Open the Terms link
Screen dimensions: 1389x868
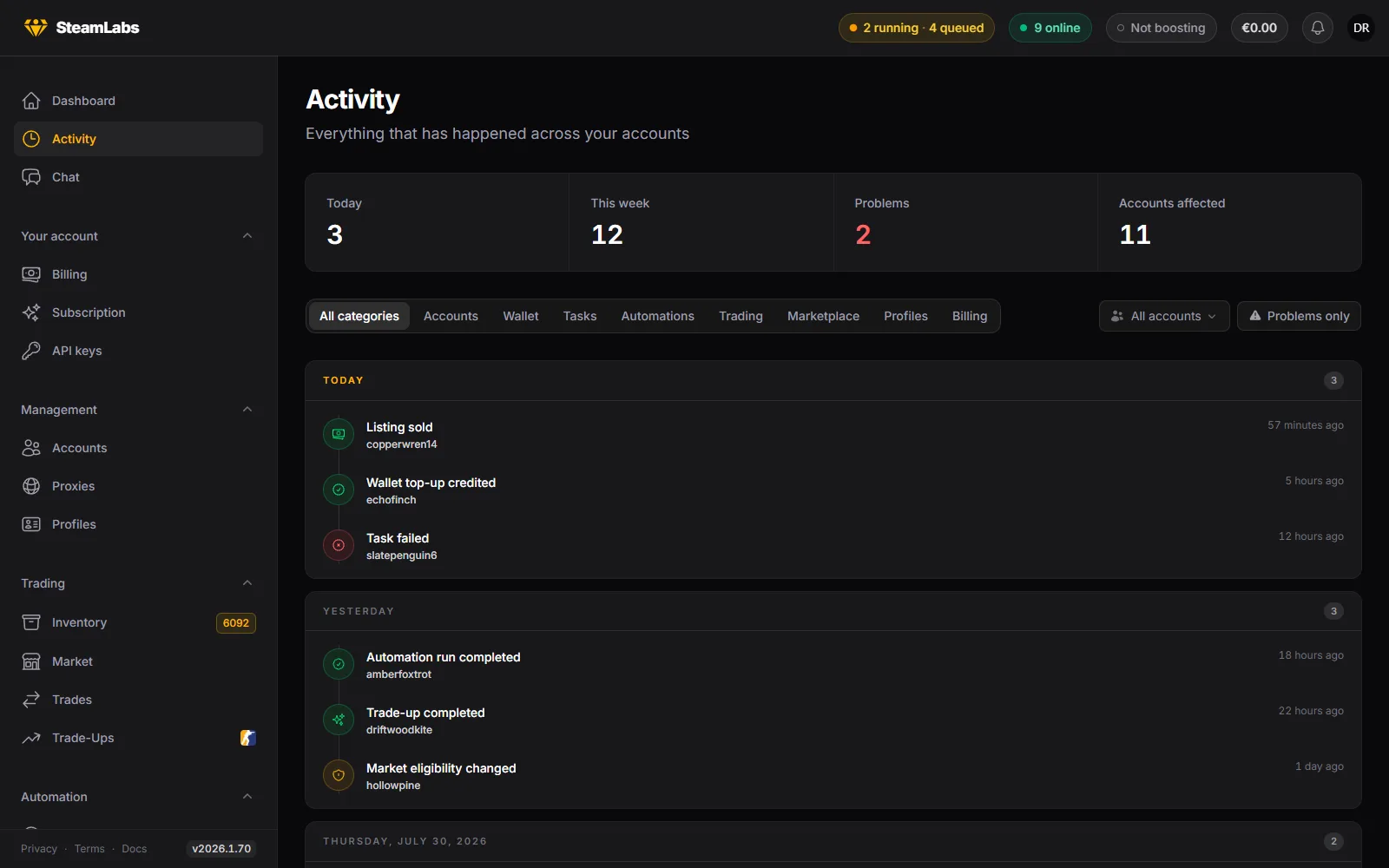click(x=89, y=849)
